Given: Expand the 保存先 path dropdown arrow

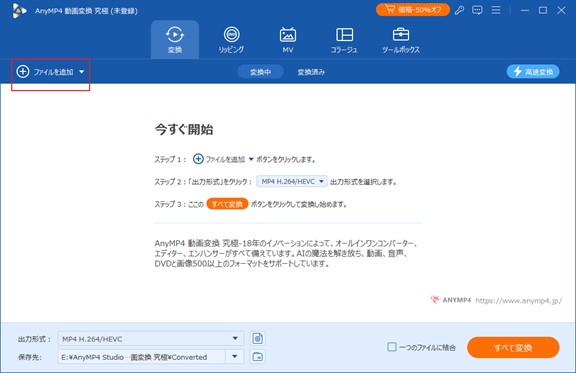Looking at the screenshot, I should click(235, 356).
